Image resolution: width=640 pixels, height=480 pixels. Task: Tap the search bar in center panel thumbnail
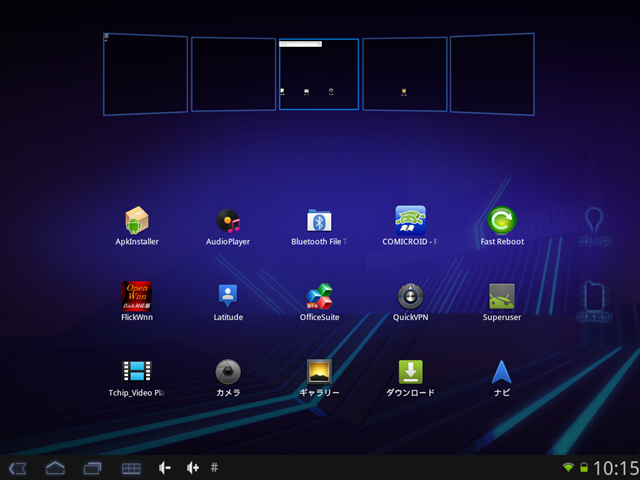click(x=300, y=44)
